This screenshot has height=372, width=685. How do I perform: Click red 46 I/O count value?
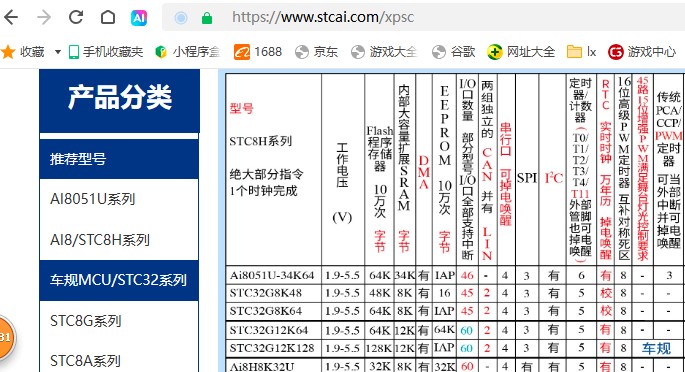(467, 276)
